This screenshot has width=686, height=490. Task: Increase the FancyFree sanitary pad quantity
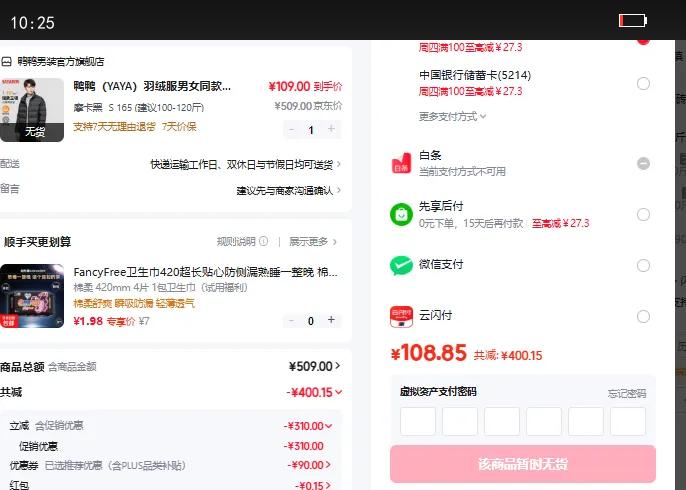332,321
